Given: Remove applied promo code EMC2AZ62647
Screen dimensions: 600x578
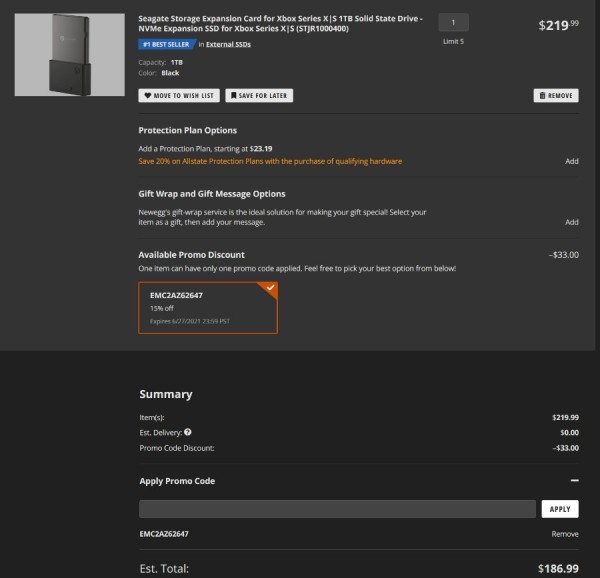Looking at the screenshot, I should click(565, 534).
